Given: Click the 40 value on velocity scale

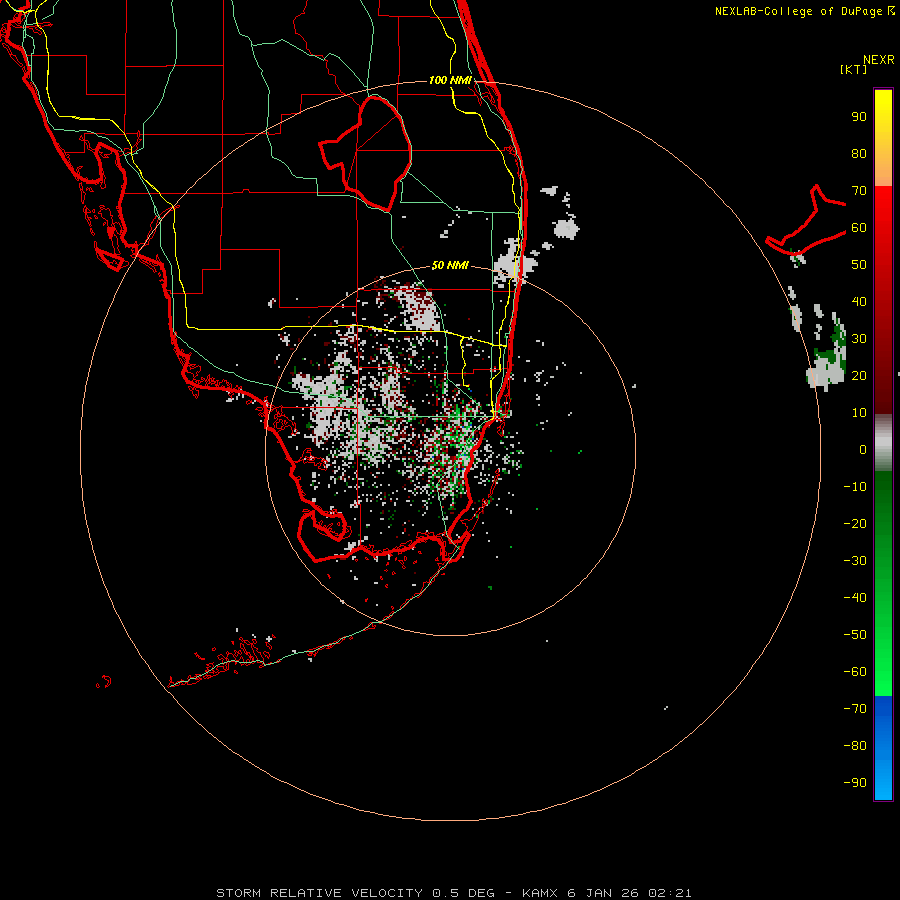Looking at the screenshot, I should pos(859,302).
